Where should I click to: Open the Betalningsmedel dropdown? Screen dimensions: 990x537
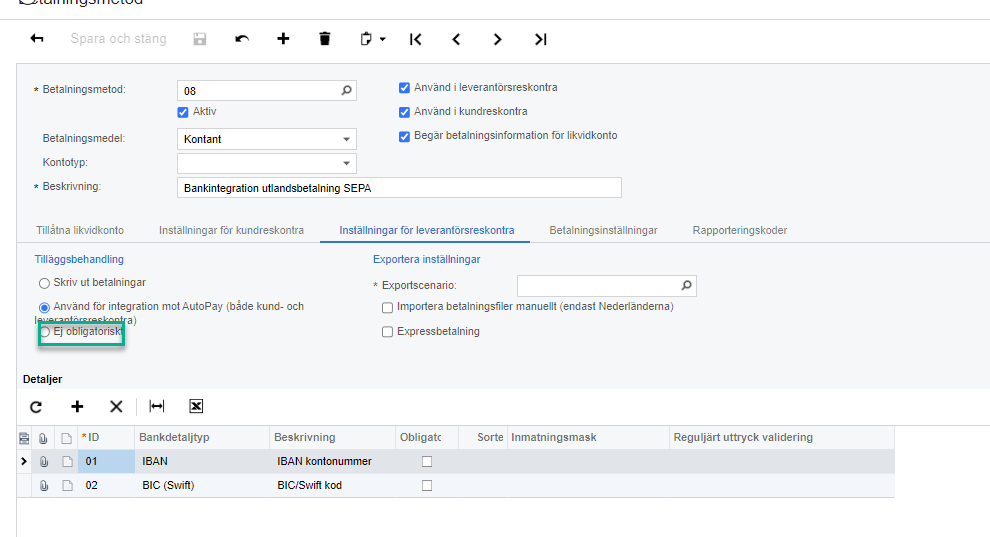(346, 139)
